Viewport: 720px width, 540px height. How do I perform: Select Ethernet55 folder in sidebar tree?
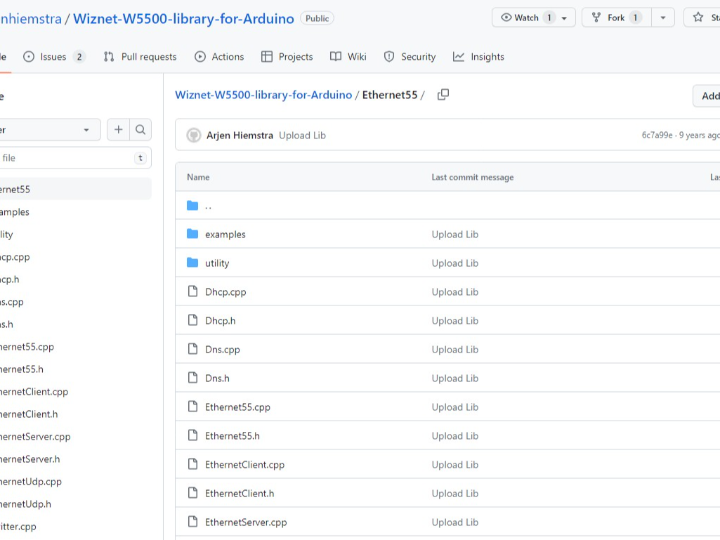75,189
